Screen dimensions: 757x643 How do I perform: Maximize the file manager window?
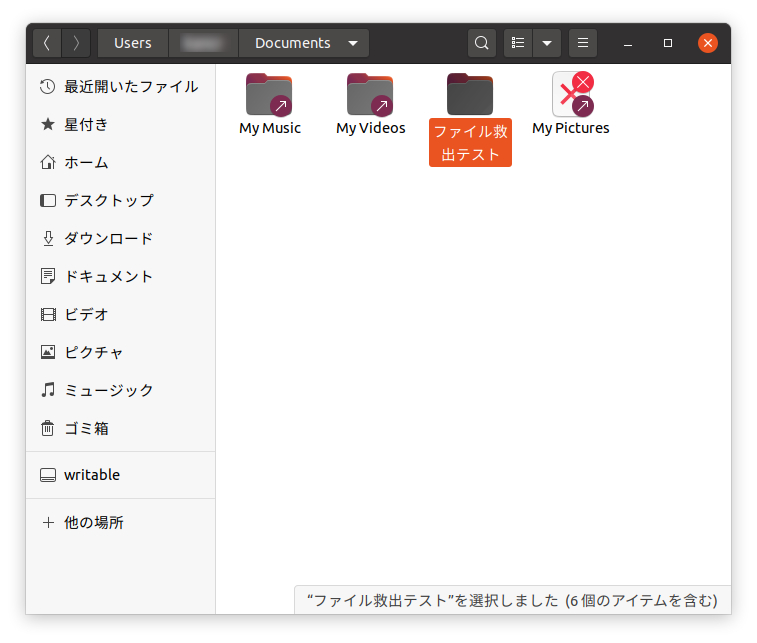point(668,43)
